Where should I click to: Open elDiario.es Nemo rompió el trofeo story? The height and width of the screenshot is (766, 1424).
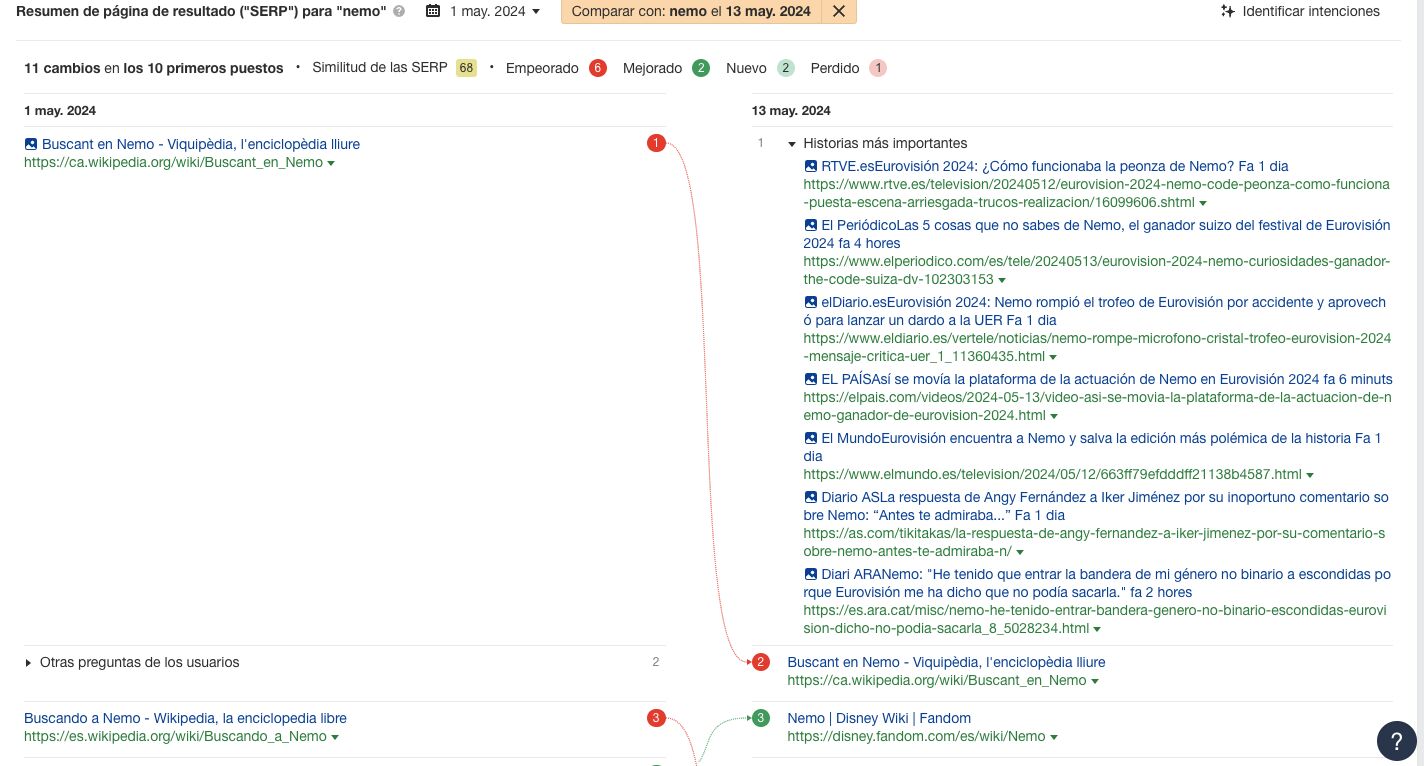tap(1095, 311)
